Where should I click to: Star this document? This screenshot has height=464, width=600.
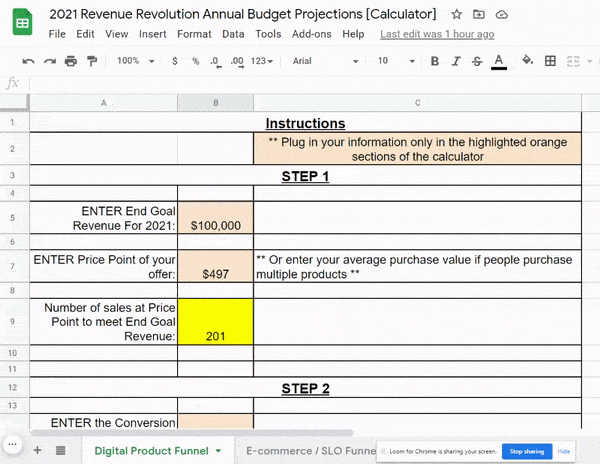(457, 15)
